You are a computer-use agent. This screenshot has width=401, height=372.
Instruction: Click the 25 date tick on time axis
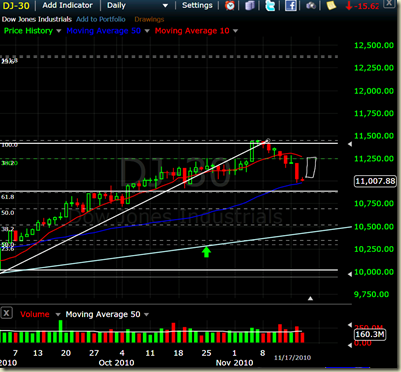click(207, 353)
